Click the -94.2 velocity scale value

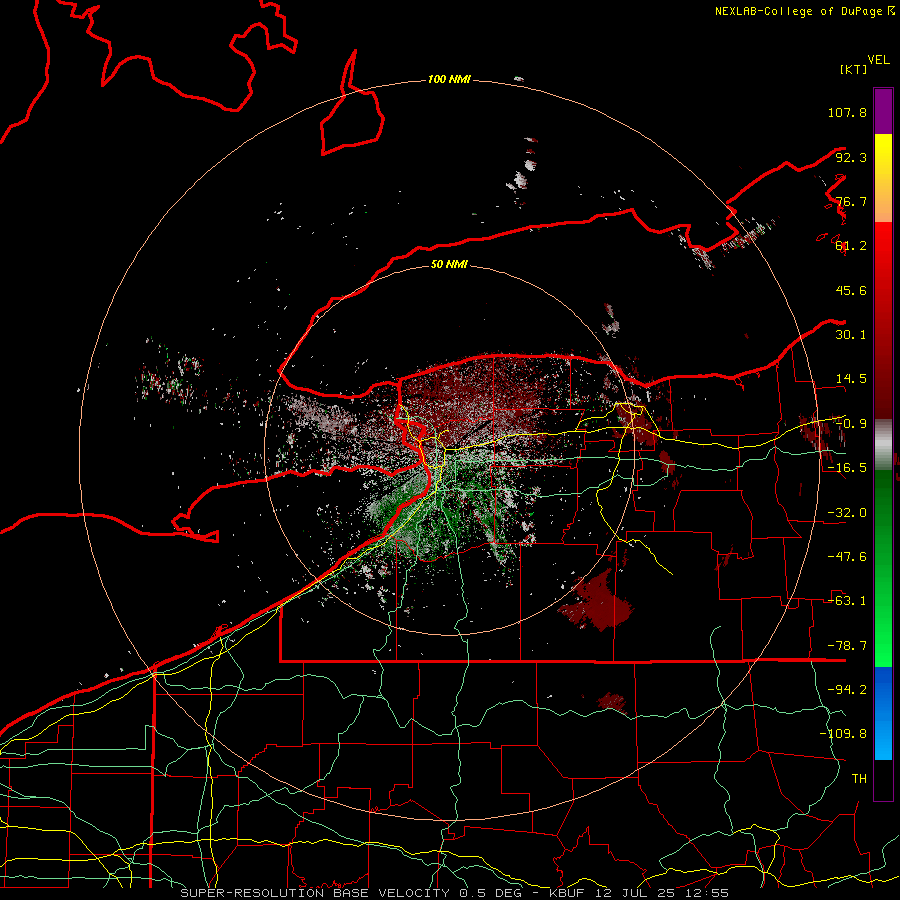847,690
